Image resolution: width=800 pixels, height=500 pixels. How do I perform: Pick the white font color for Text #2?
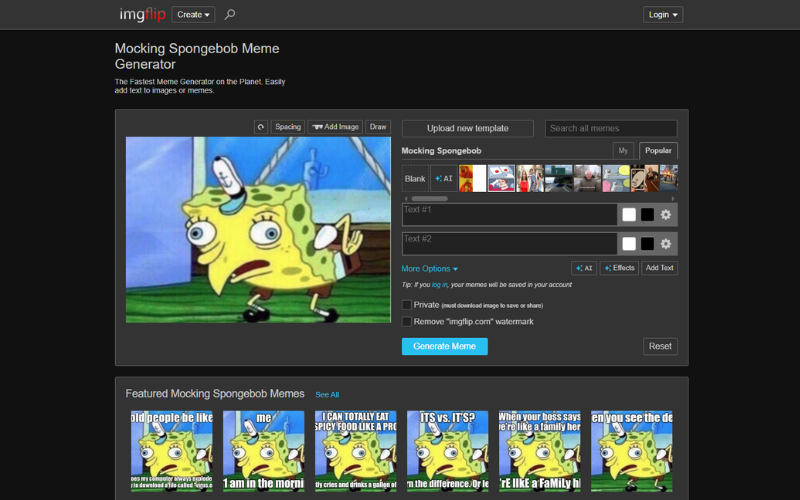629,244
